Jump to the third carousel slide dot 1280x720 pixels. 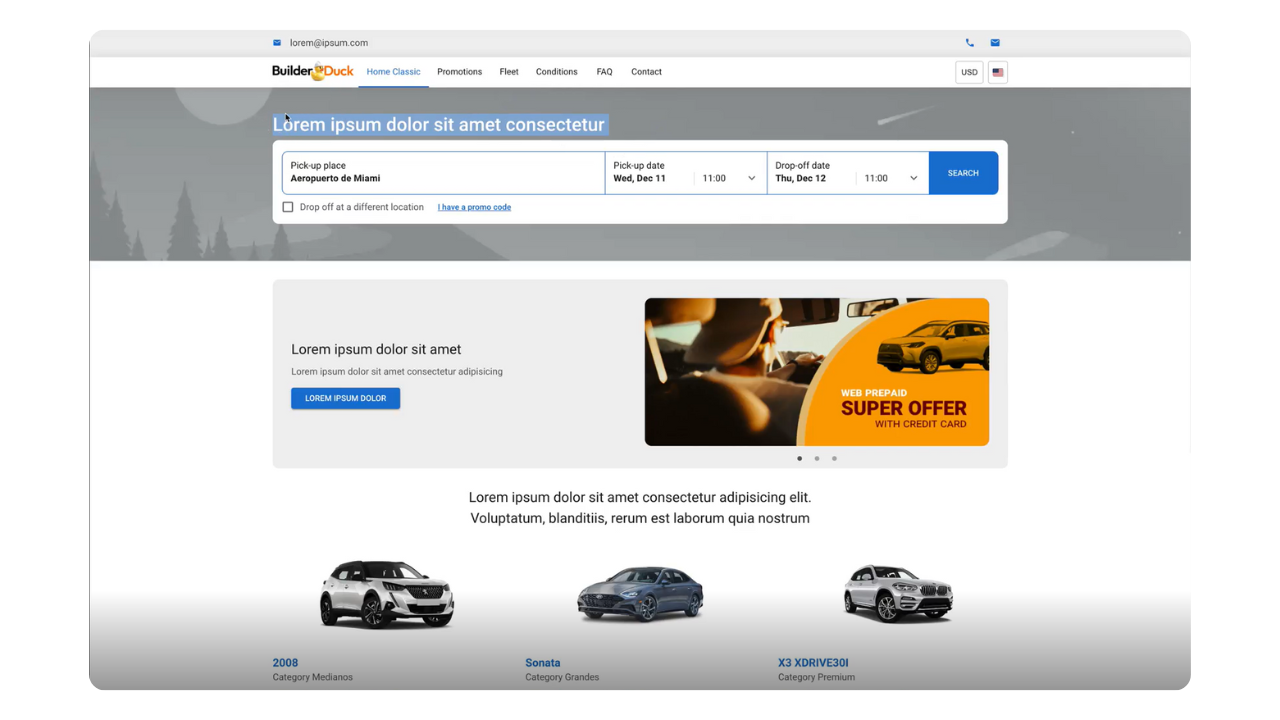point(834,458)
